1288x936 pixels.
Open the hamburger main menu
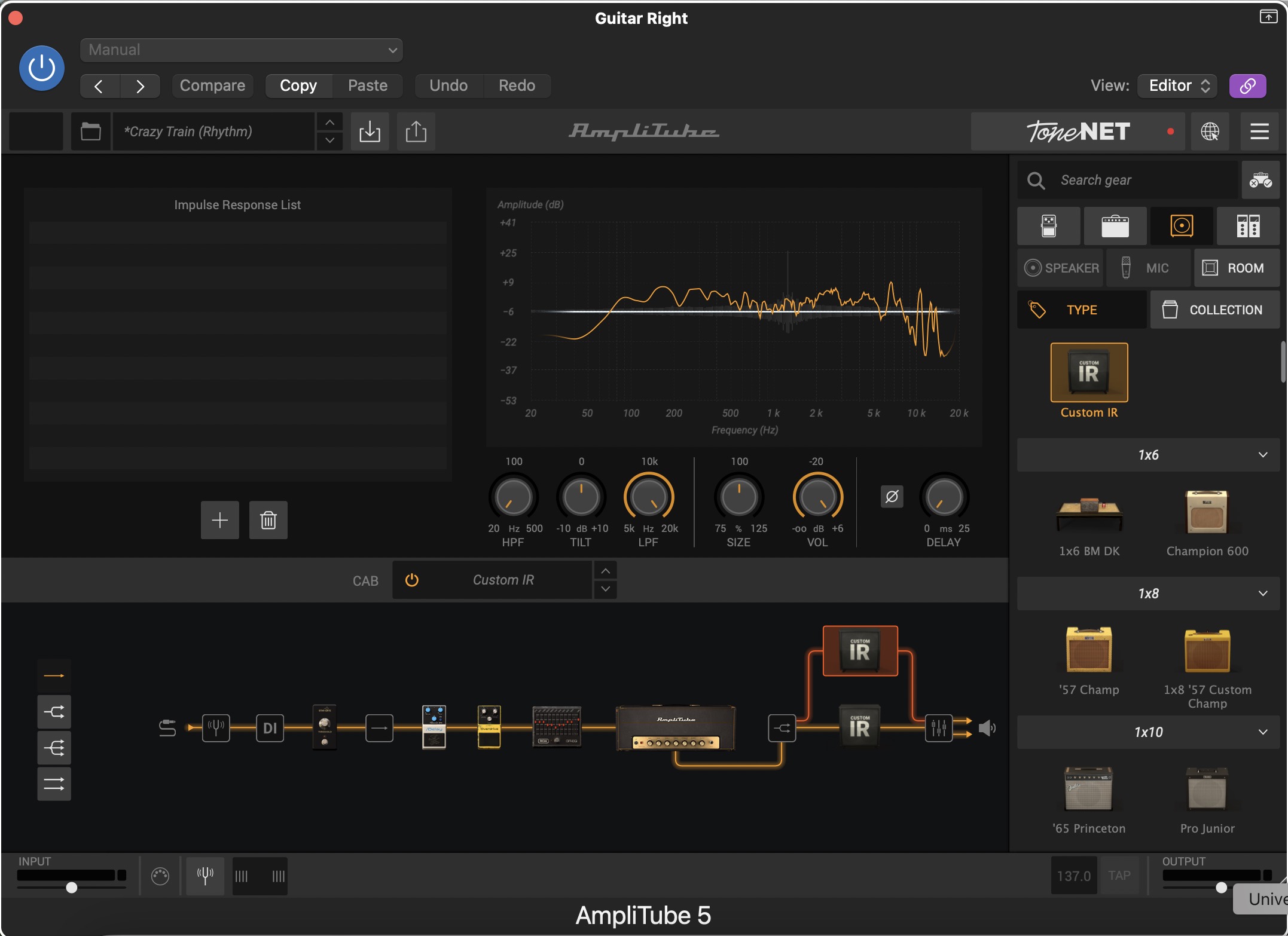click(1259, 131)
